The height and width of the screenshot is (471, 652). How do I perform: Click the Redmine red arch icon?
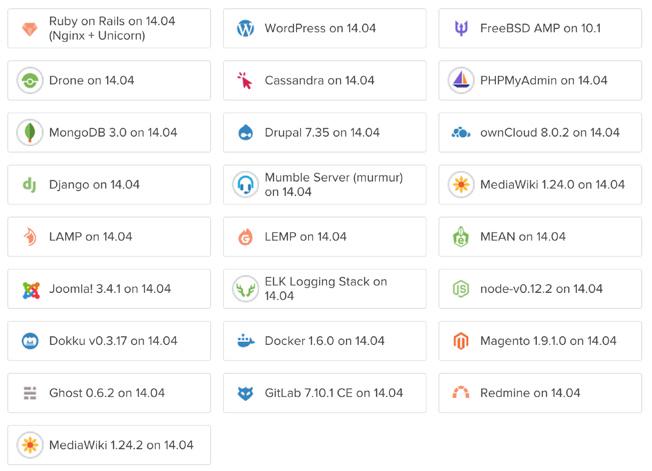461,392
